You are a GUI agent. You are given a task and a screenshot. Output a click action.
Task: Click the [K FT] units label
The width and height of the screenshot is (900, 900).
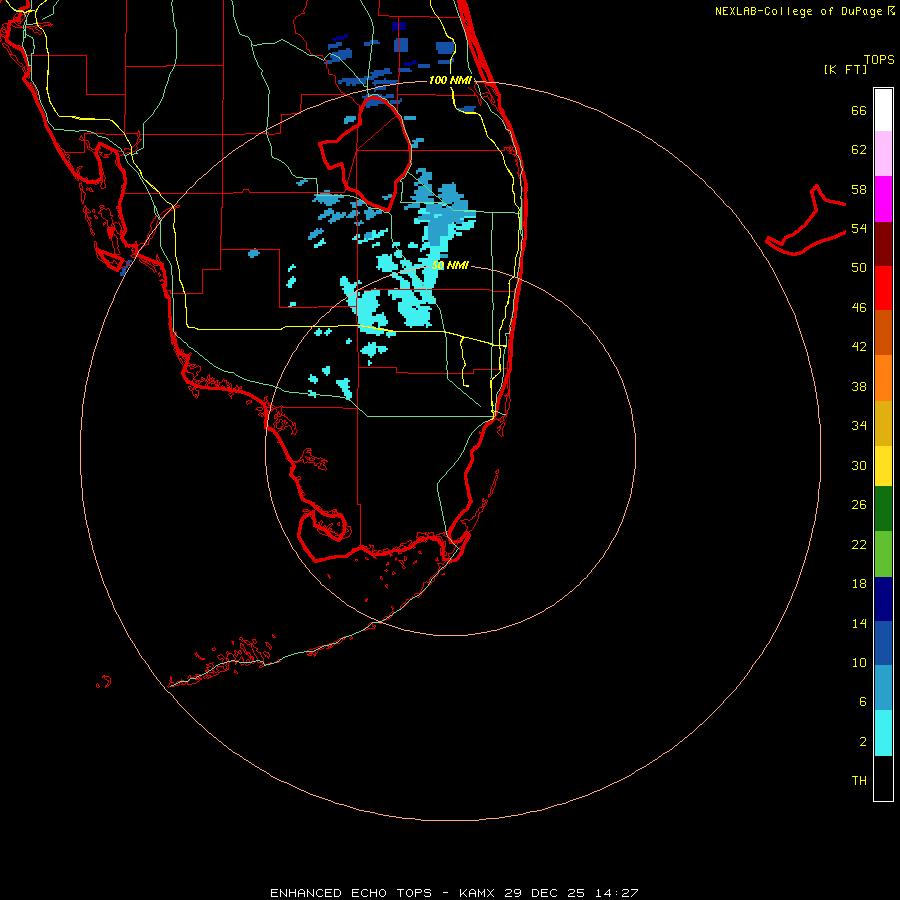tap(845, 69)
